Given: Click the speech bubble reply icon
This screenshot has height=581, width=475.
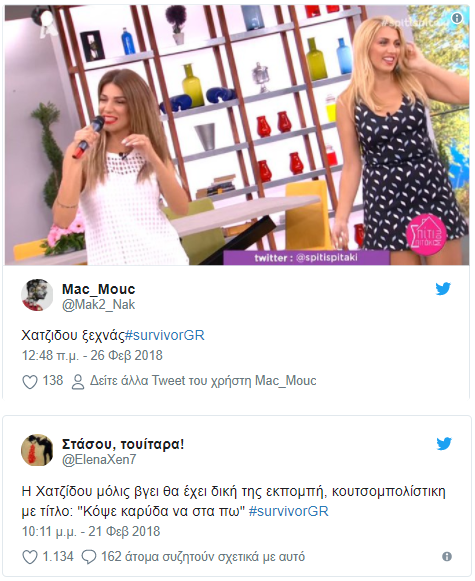Looking at the screenshot, I should click(x=89, y=557).
